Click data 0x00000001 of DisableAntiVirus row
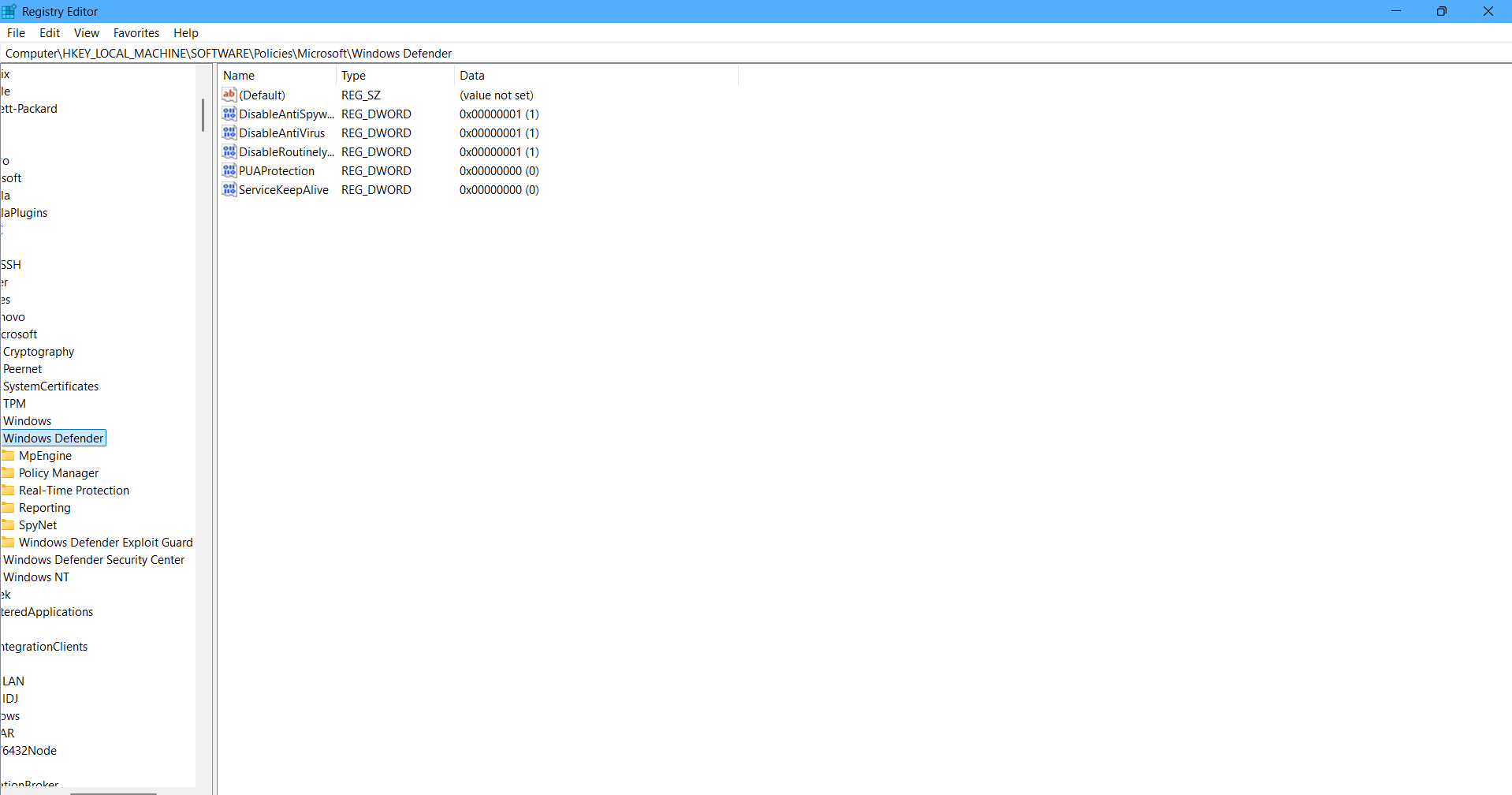The image size is (1512, 795). 499,133
